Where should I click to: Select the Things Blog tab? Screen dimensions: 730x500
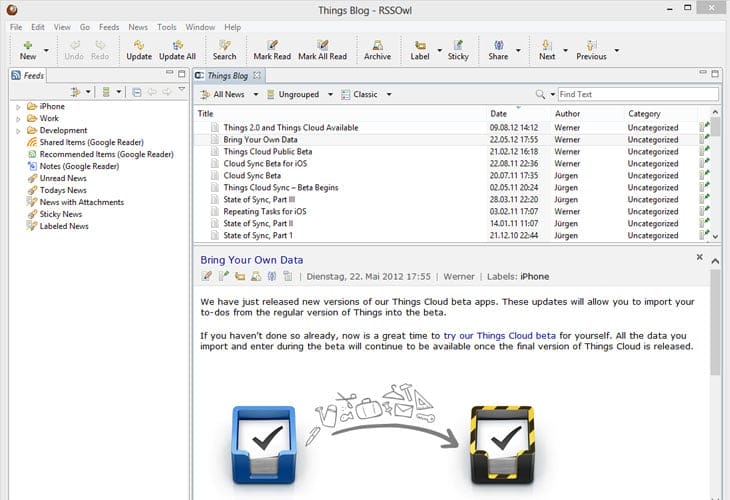click(x=227, y=75)
